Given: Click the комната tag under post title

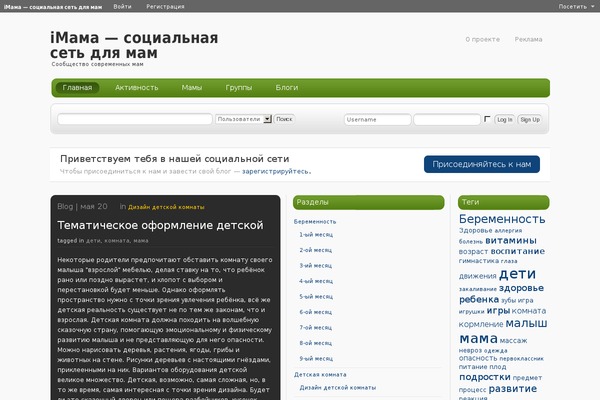Looking at the screenshot, I should (x=117, y=241).
